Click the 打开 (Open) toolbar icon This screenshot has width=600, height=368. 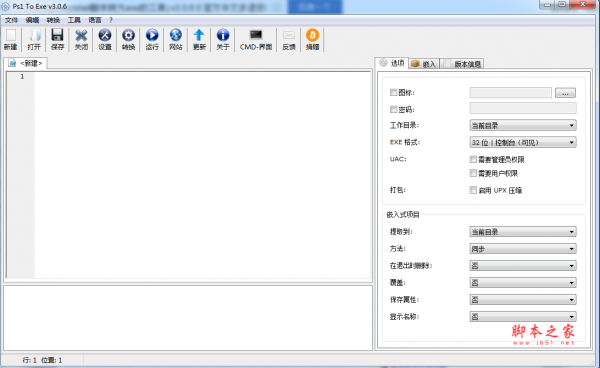[x=34, y=40]
